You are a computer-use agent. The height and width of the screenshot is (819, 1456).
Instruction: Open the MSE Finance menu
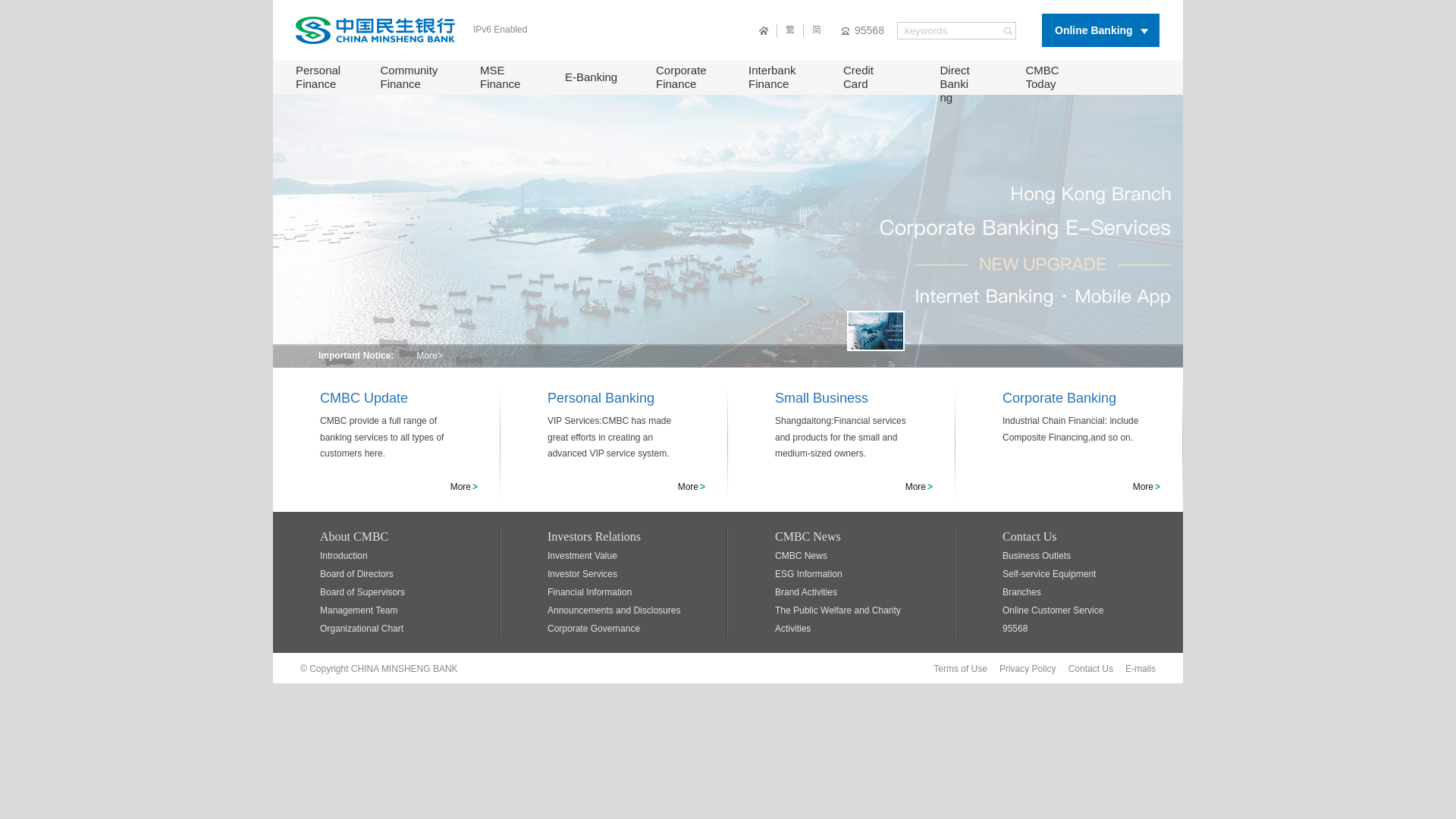pyautogui.click(x=500, y=77)
